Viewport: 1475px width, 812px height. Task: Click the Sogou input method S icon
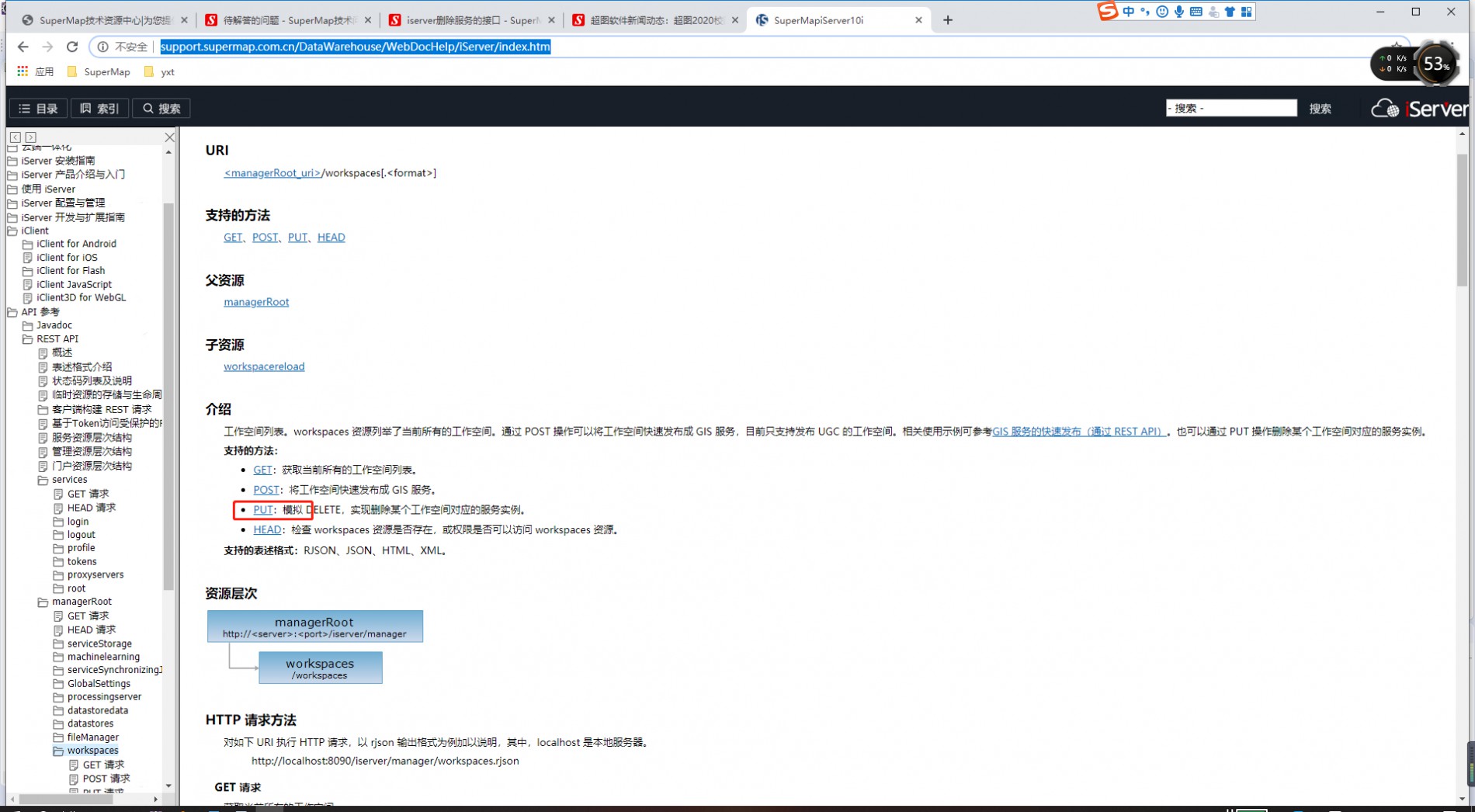click(x=1107, y=11)
